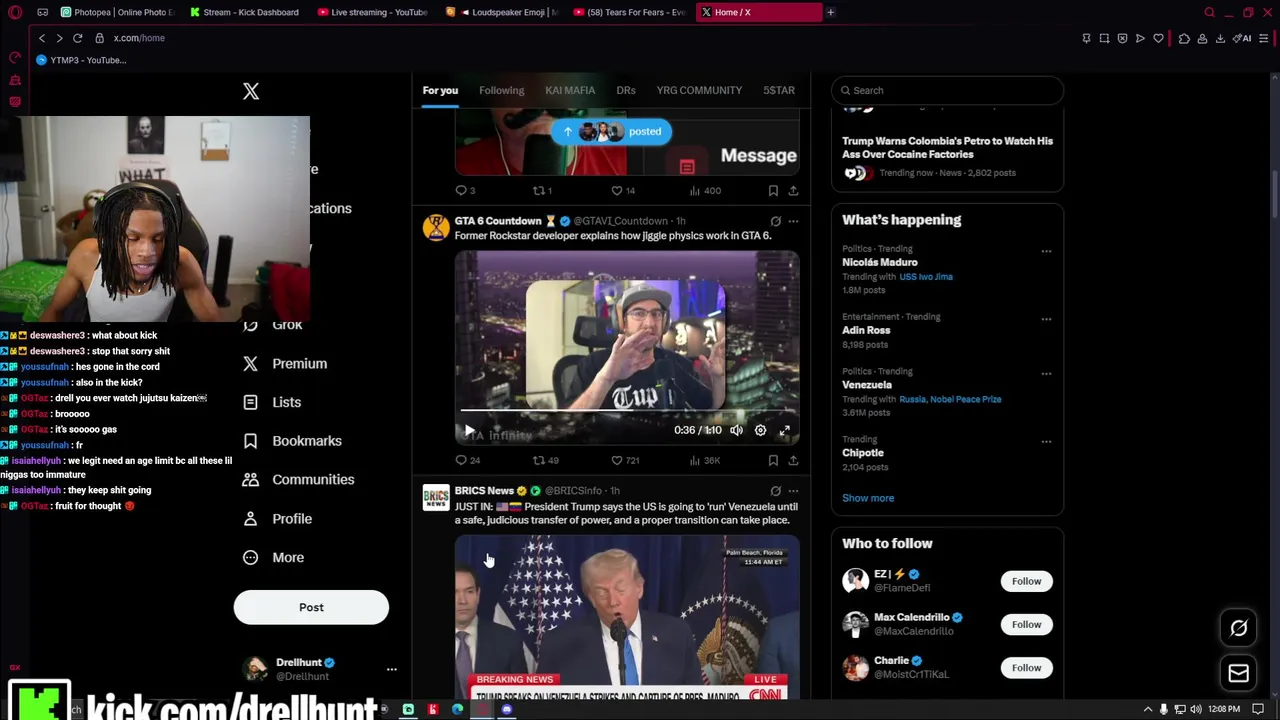
Task: Switch to the DRs tab
Action: click(626, 90)
